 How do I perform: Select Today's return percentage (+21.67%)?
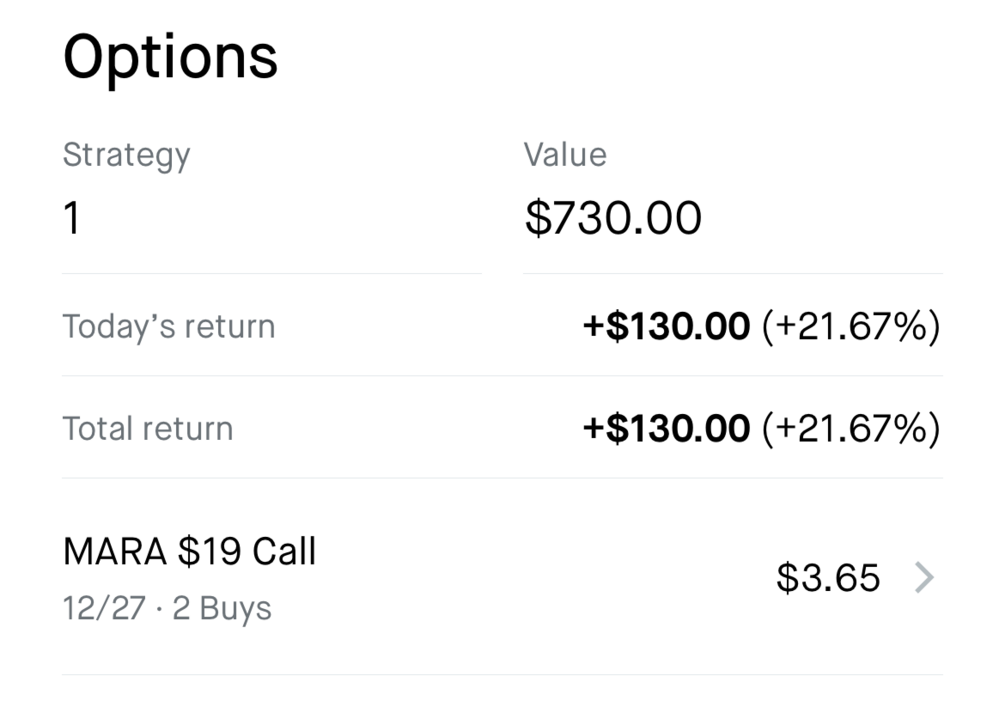[851, 327]
